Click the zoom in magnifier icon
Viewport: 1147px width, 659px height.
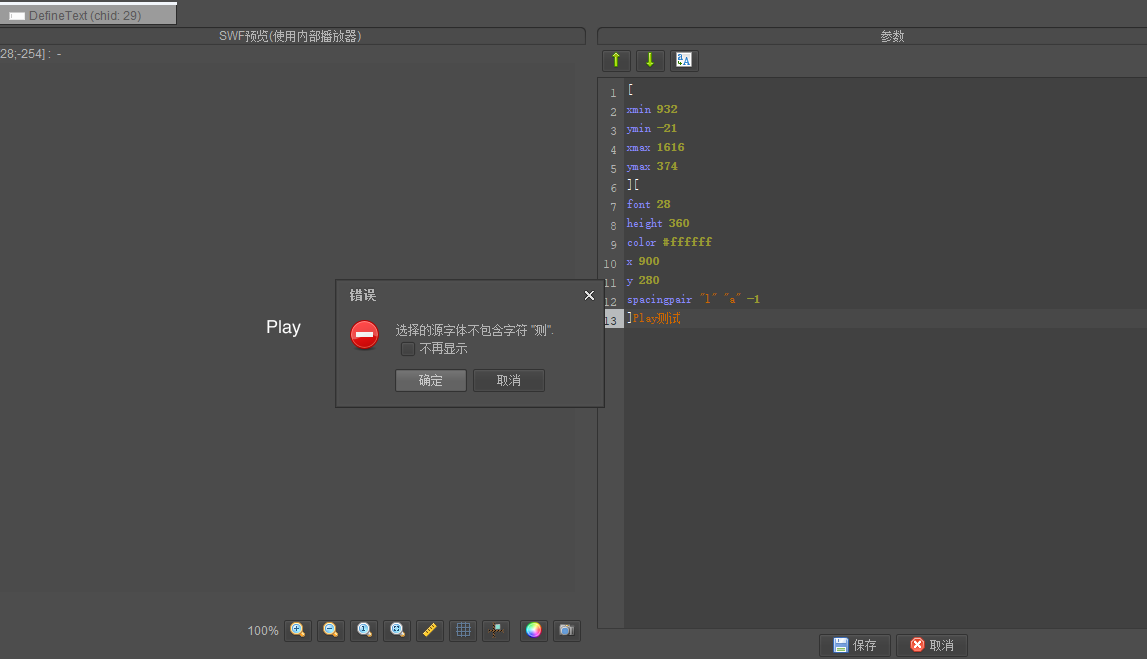[298, 630]
